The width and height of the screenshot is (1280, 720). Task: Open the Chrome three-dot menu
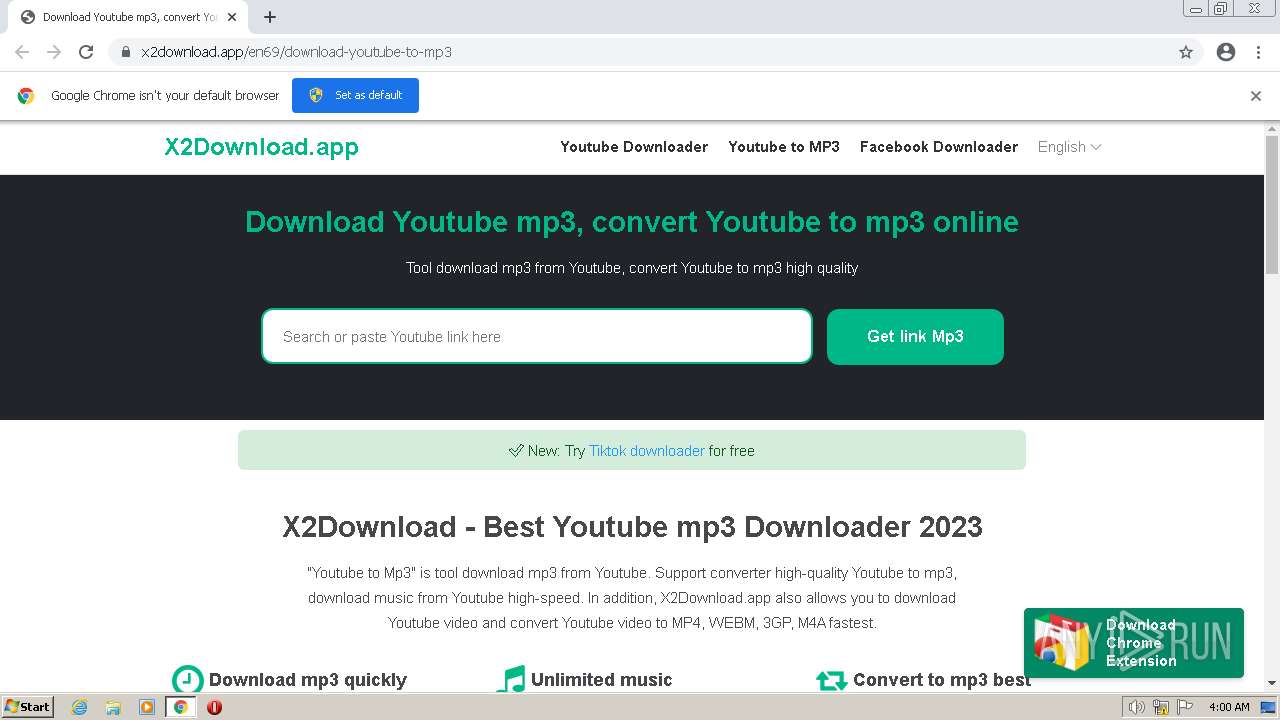[1258, 52]
